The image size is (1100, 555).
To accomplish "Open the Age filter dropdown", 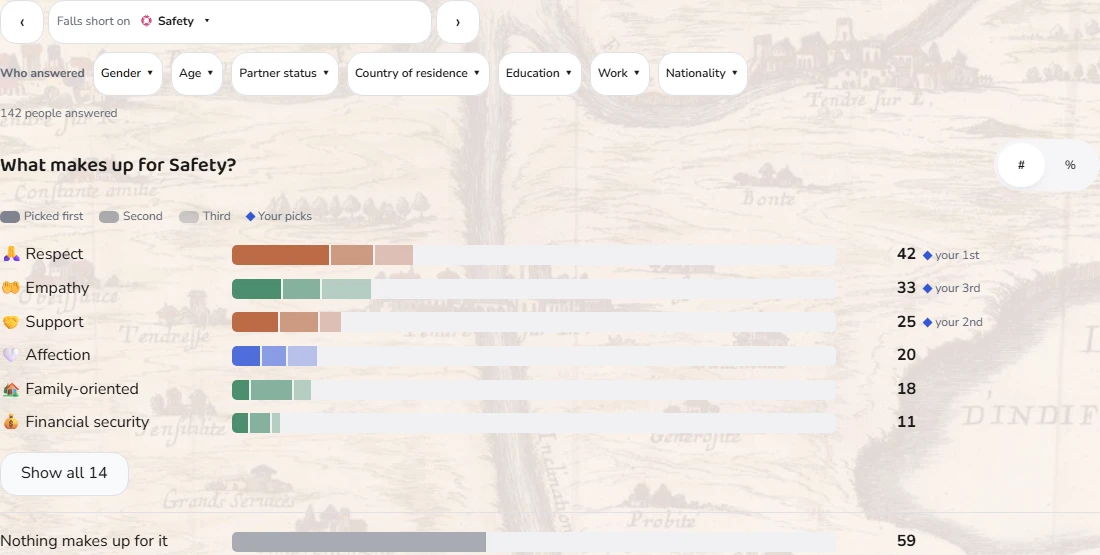I will click(x=196, y=74).
